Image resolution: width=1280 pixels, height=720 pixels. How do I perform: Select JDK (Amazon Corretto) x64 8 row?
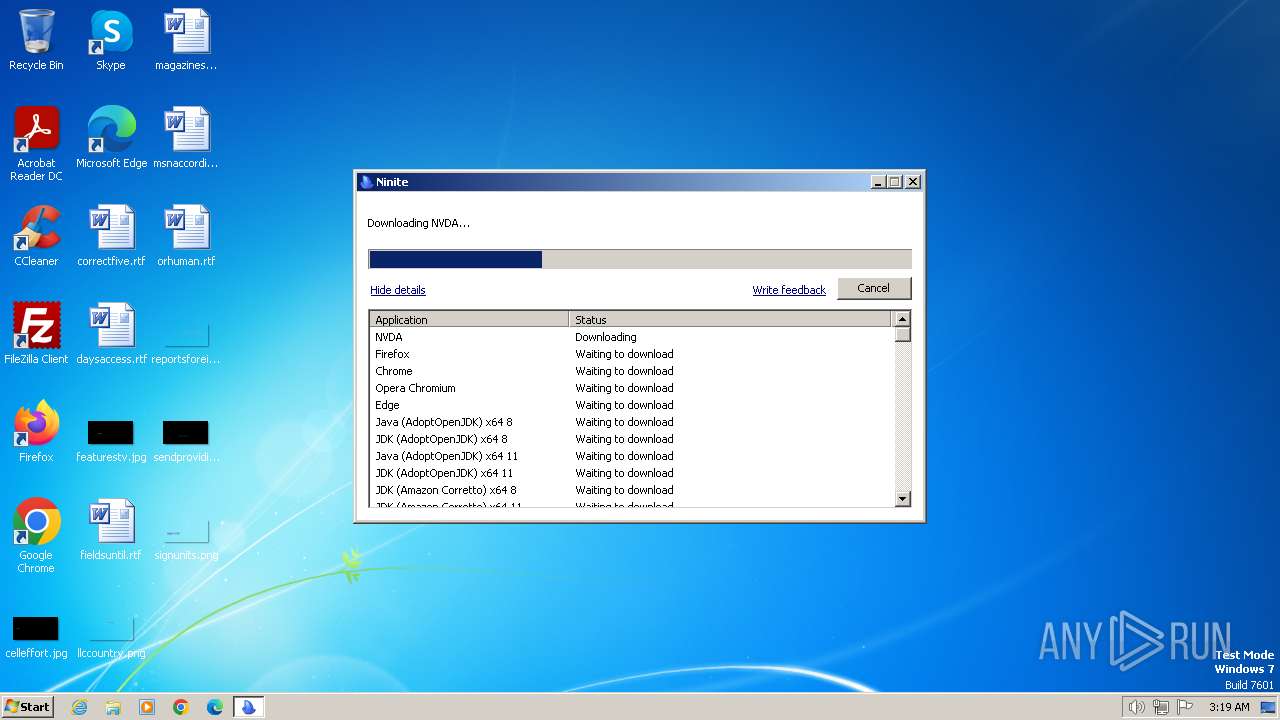[631, 490]
